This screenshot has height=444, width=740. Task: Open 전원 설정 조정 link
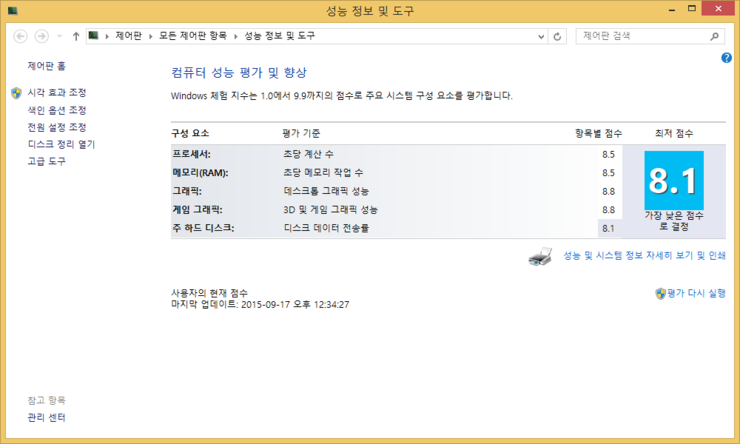click(57, 127)
